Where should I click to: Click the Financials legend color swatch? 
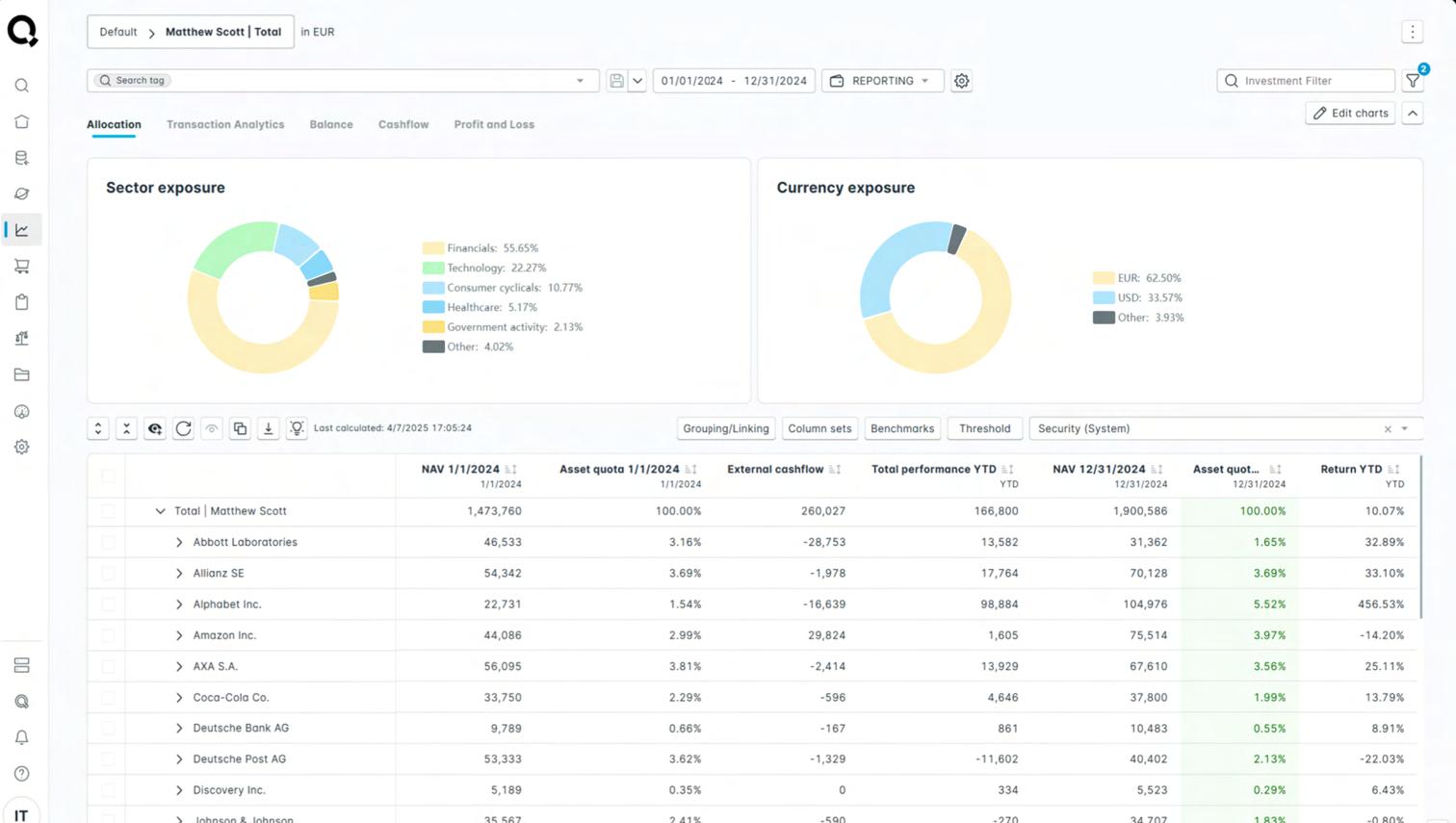coord(433,248)
